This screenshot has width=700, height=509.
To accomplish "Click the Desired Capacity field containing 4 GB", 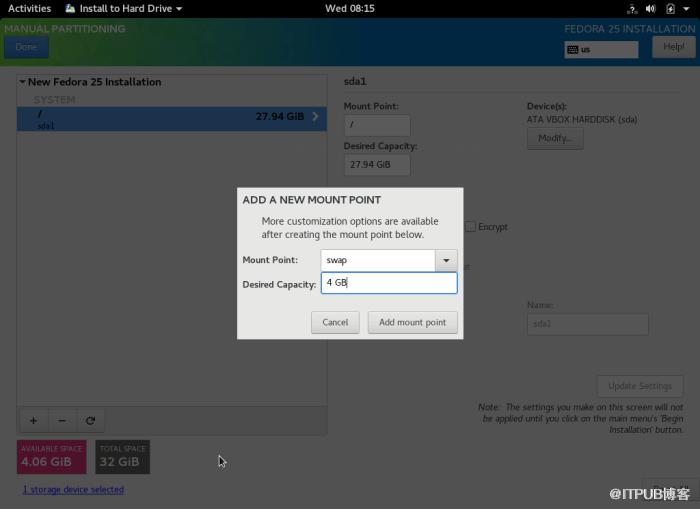I will [389, 283].
